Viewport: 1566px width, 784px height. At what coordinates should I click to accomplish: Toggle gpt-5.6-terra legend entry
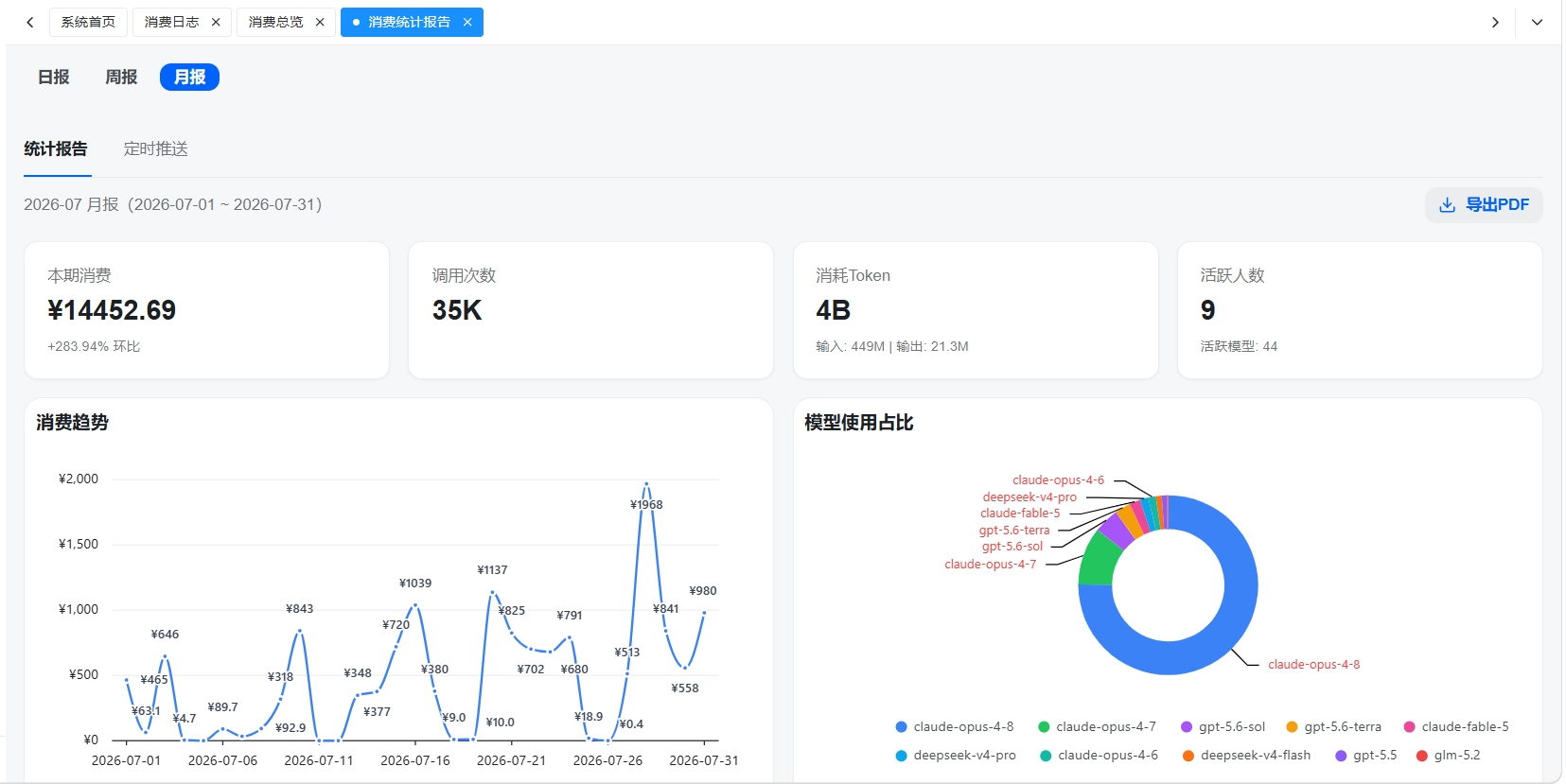[x=1333, y=727]
